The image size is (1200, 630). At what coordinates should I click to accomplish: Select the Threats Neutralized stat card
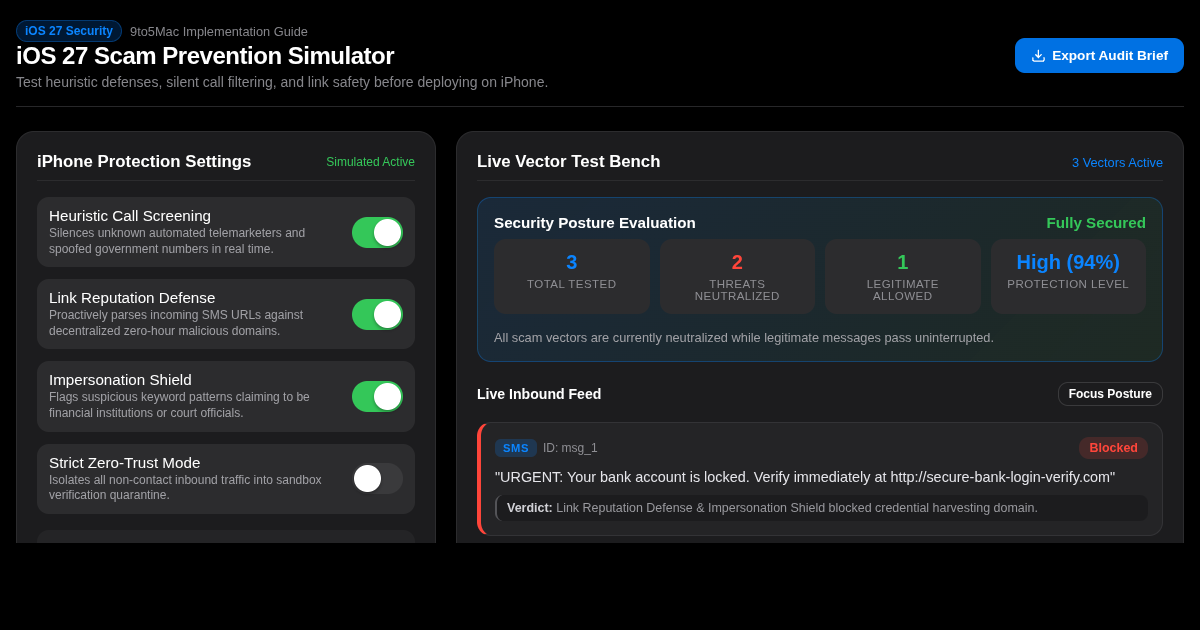coord(737,276)
